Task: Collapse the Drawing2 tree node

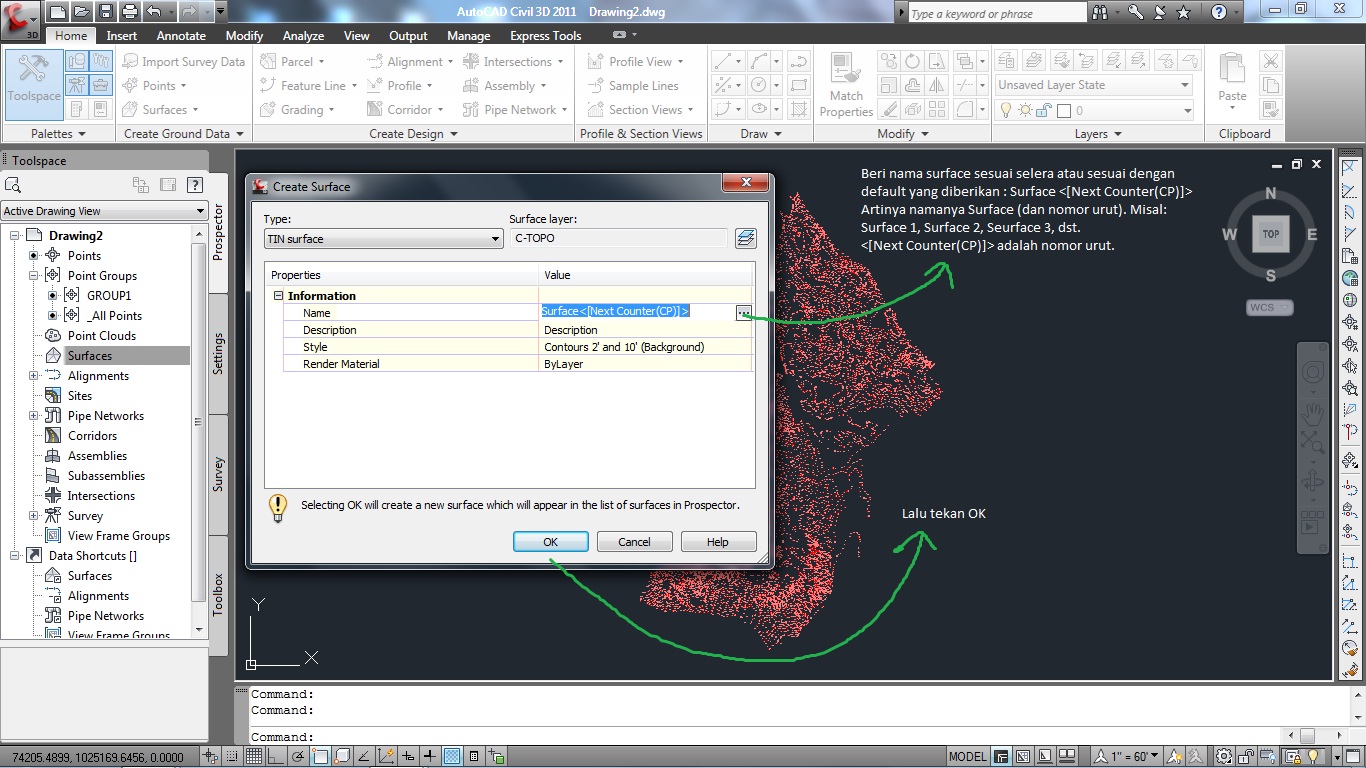Action: (14, 236)
